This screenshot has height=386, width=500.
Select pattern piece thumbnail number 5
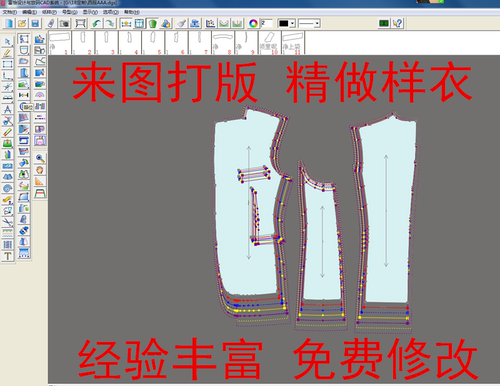(153, 43)
